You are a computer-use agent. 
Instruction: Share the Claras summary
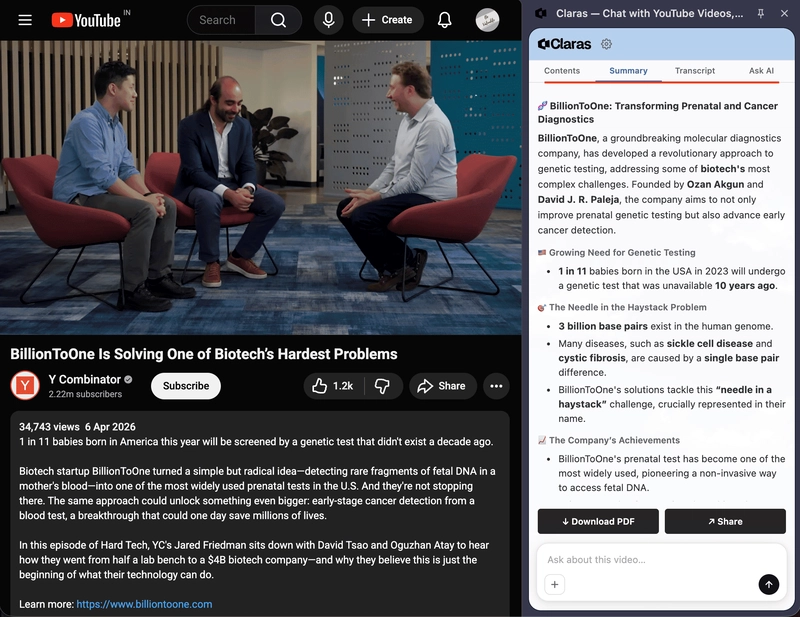[725, 521]
